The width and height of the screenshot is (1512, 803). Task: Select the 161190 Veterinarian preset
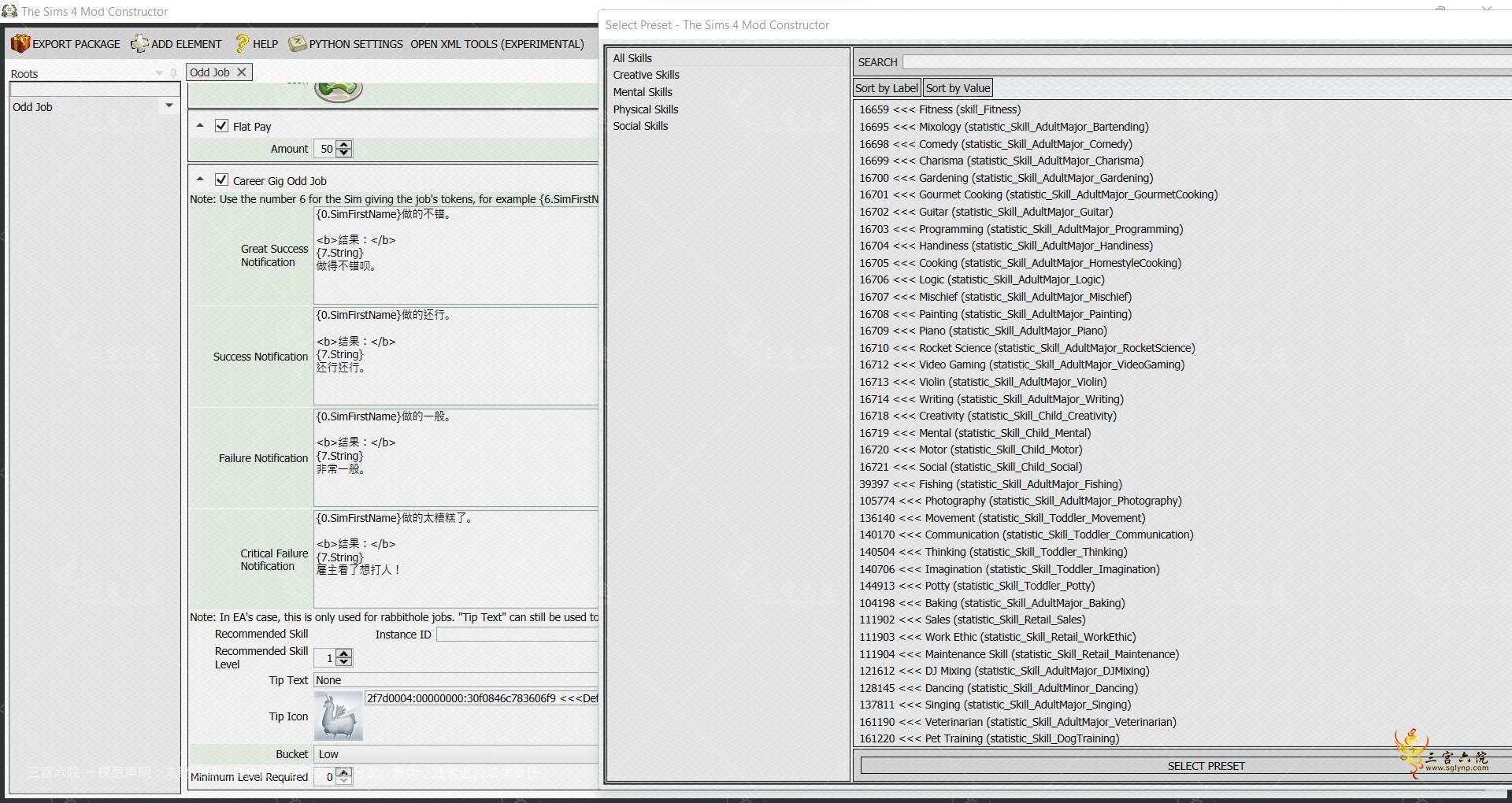(1017, 722)
